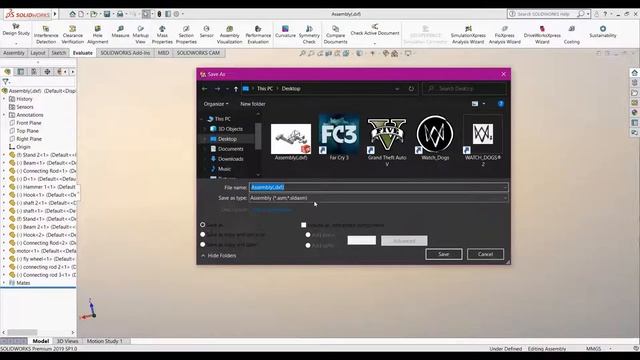
Task: Activate the Measure tool
Action: click(x=120, y=32)
